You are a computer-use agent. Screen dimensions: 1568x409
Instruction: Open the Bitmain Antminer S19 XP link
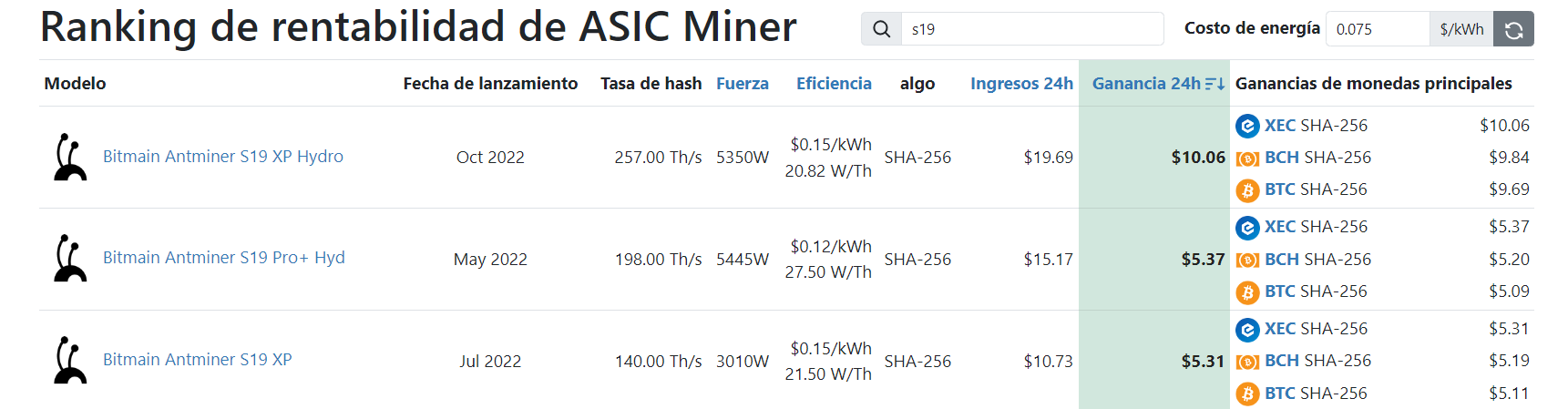click(198, 360)
